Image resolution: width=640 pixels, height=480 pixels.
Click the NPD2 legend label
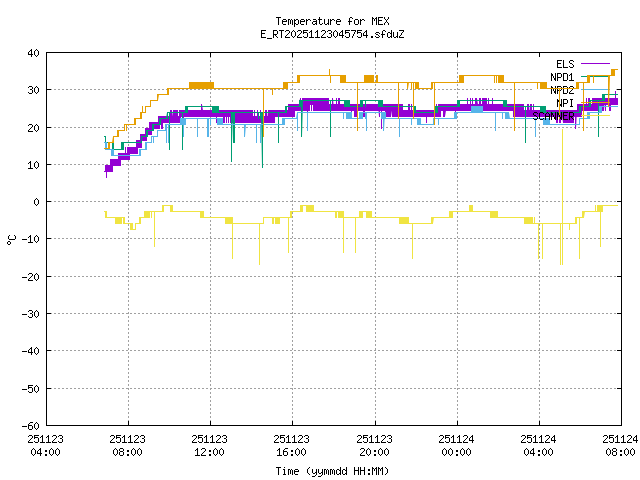click(562, 90)
